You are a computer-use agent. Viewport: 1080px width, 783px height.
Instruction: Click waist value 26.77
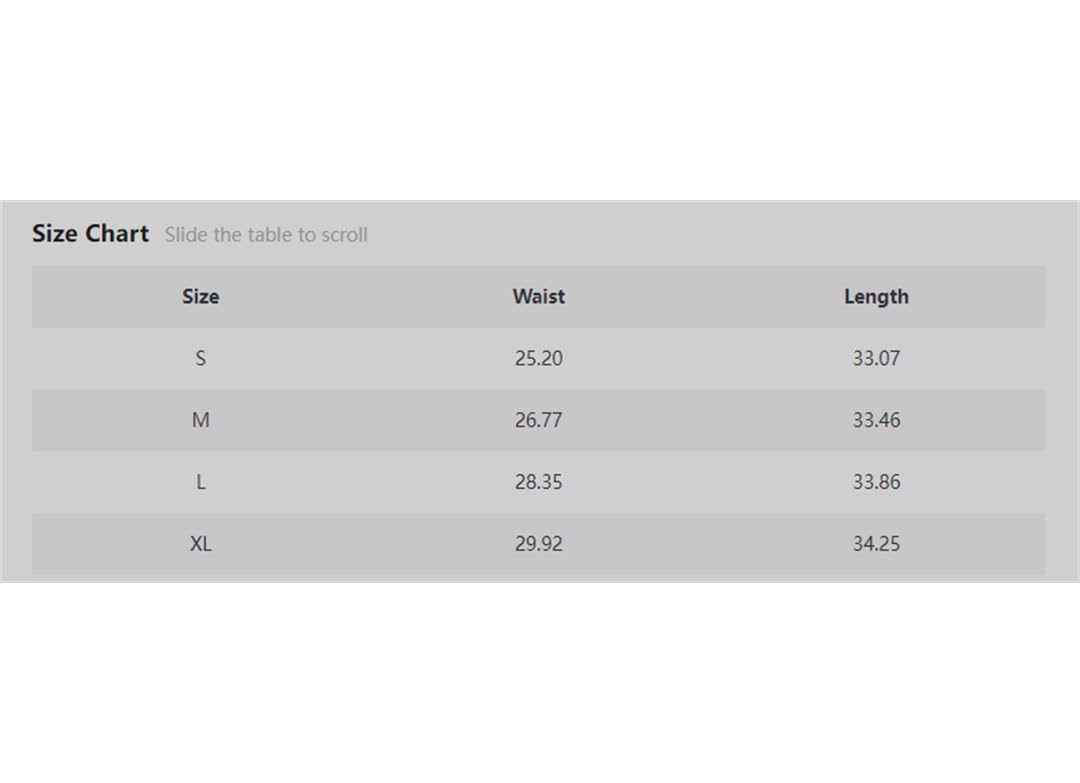pos(539,420)
